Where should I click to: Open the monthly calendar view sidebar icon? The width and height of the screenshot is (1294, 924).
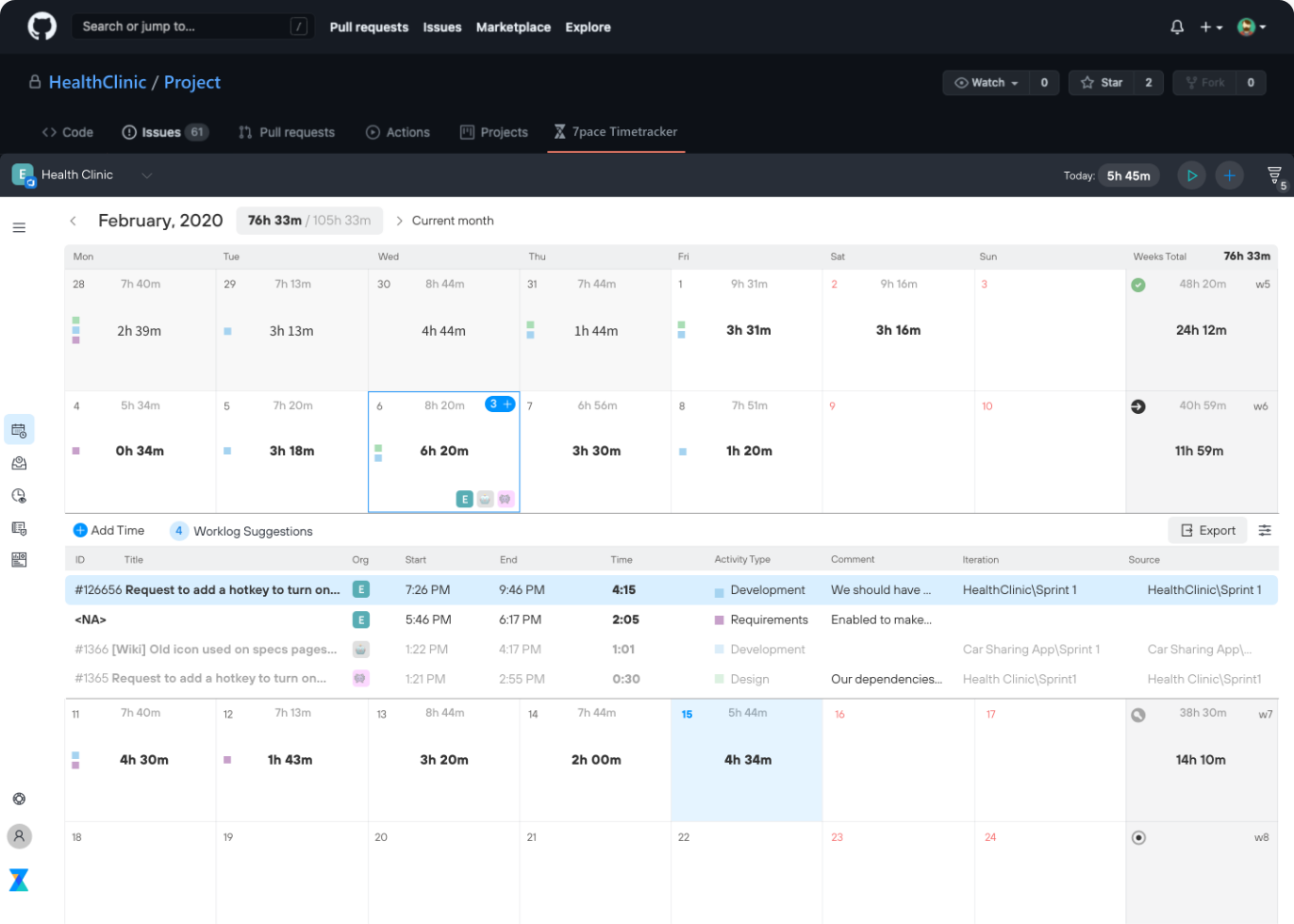[19, 430]
